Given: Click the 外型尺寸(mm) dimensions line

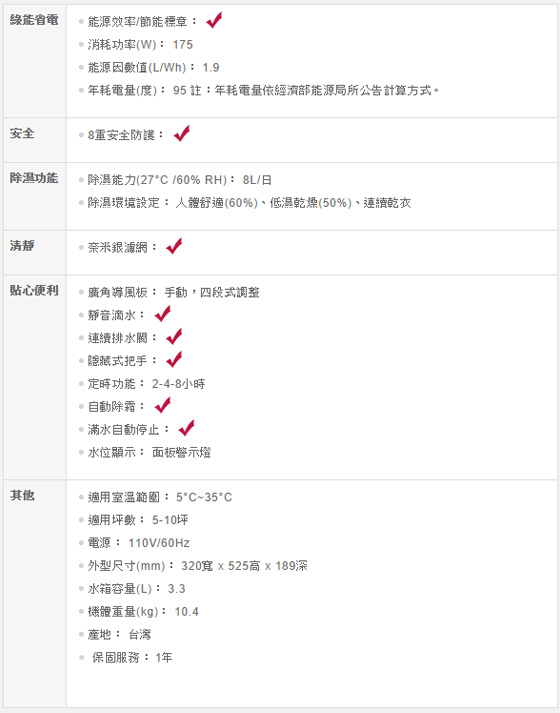Looking at the screenshot, I should point(198,566).
